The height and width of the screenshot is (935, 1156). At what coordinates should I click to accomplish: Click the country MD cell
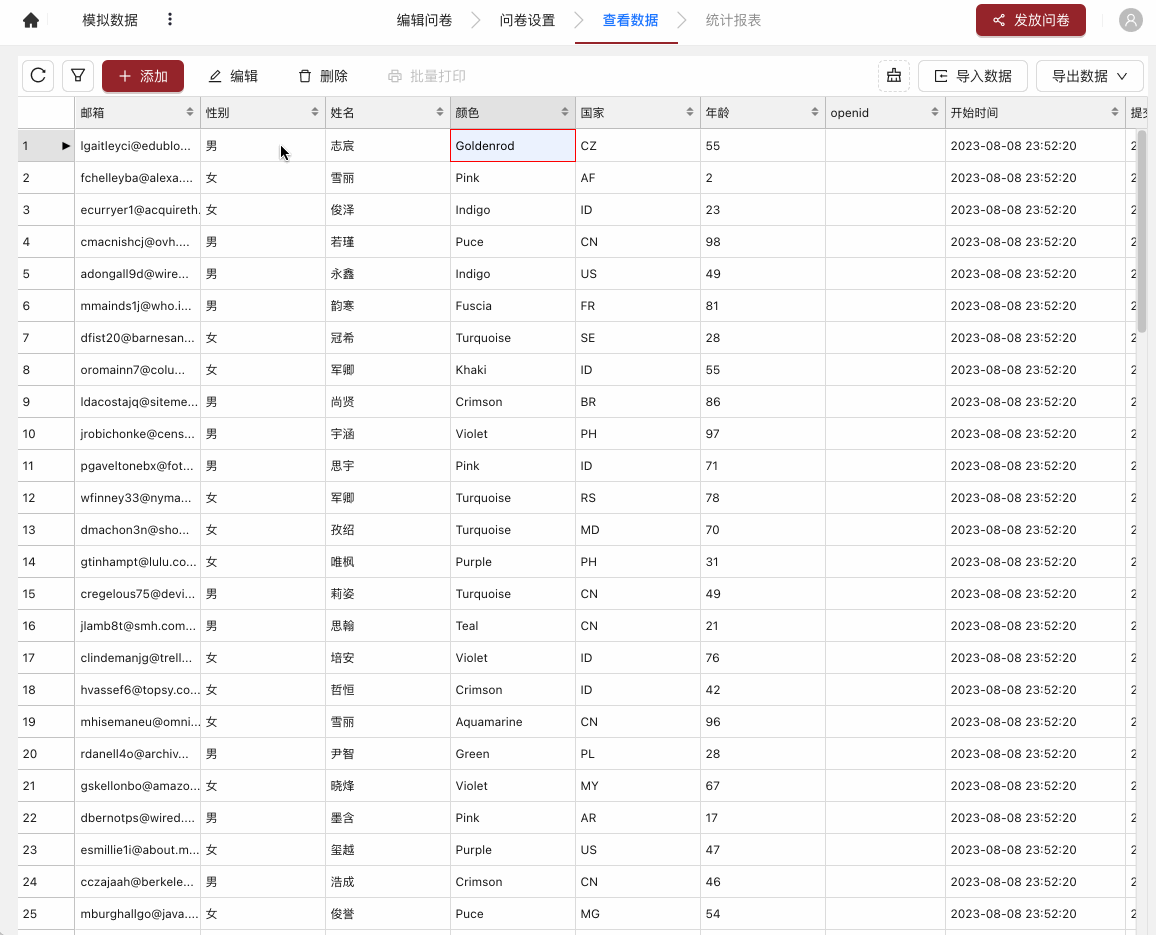point(638,529)
